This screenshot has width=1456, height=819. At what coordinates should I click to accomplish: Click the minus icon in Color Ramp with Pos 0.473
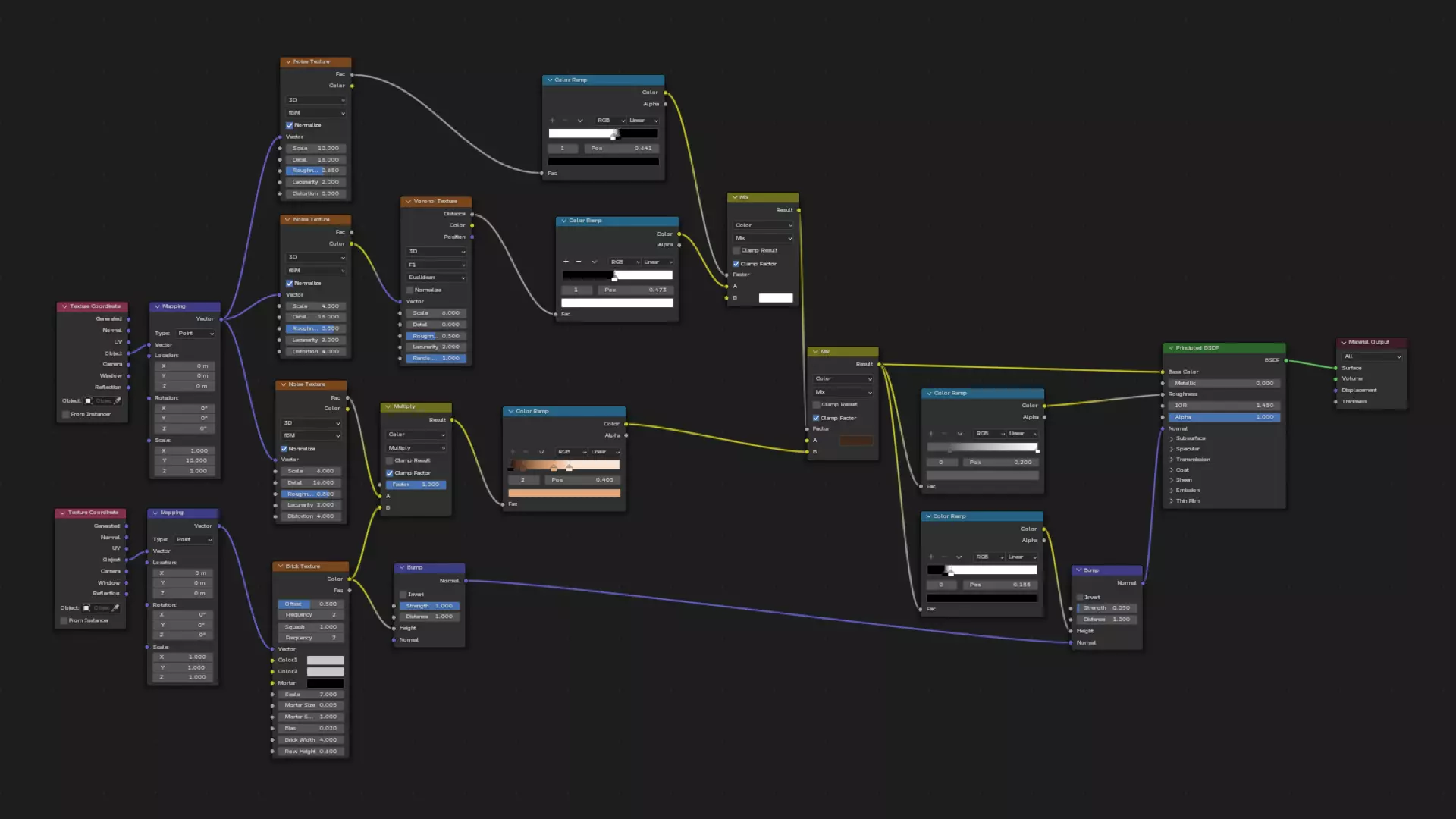tap(579, 262)
